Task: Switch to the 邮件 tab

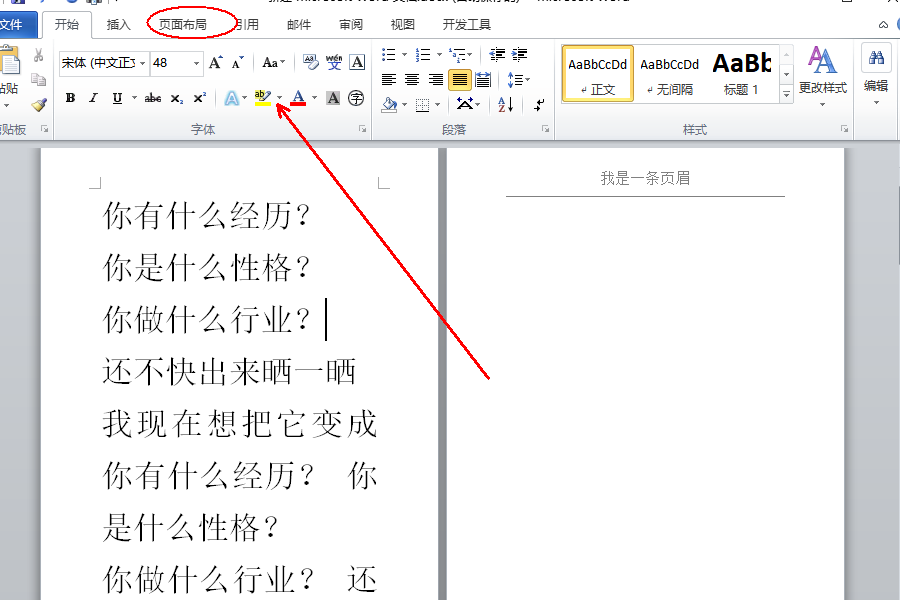Action: point(298,25)
